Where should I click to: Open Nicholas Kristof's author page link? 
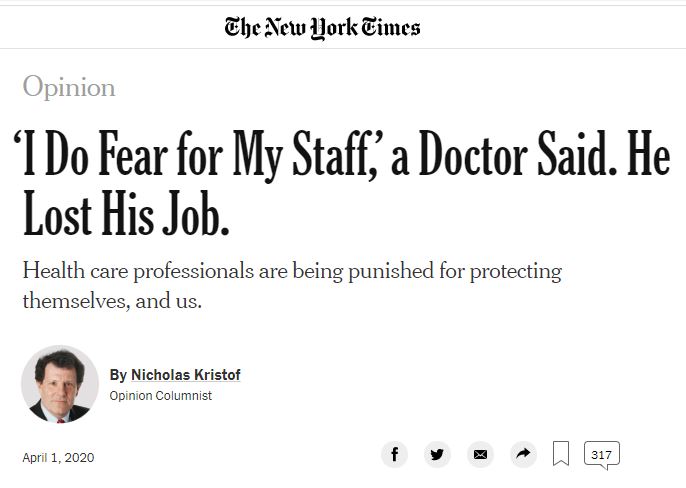(186, 375)
